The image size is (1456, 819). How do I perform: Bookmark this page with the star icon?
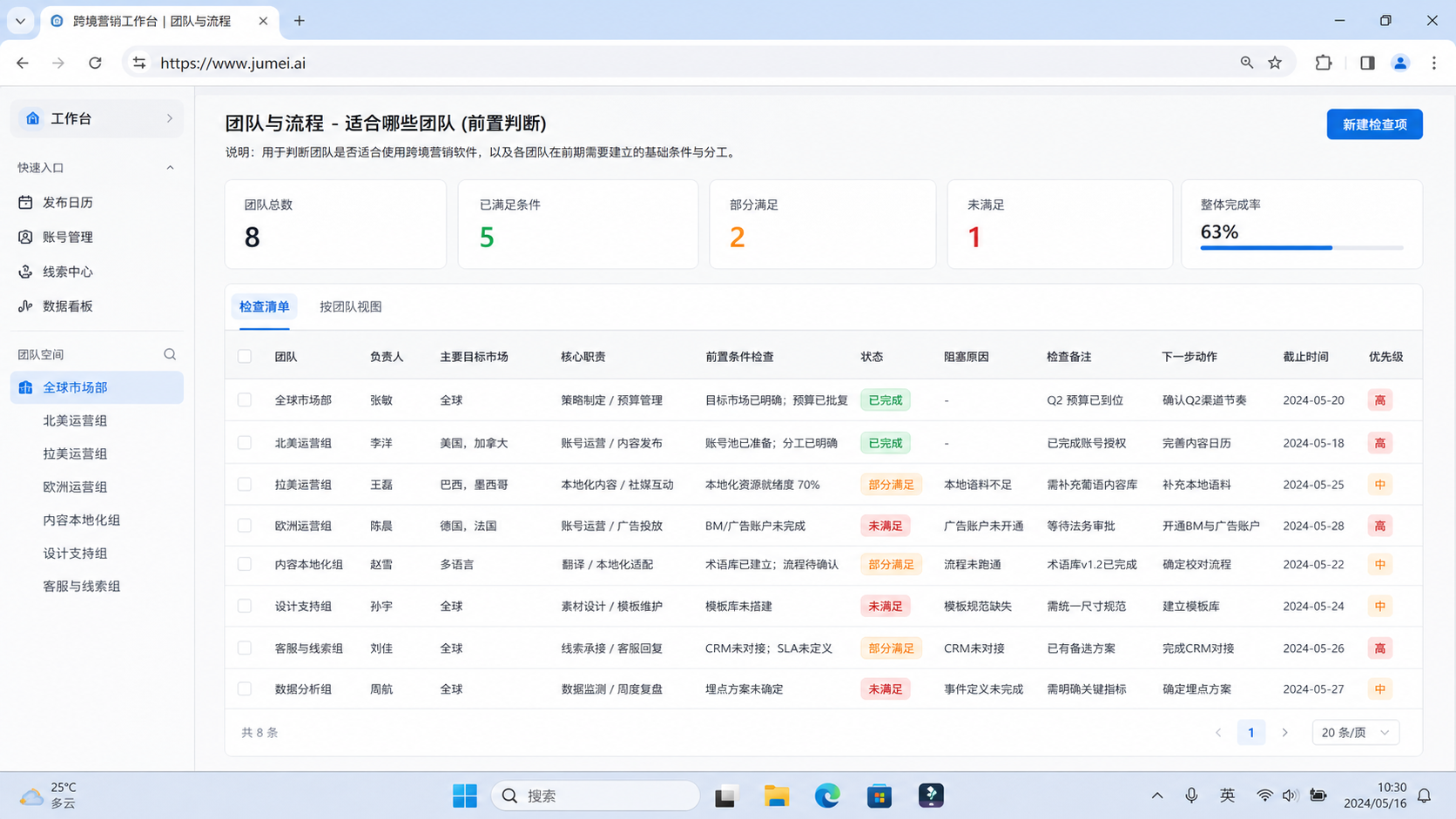point(1275,63)
